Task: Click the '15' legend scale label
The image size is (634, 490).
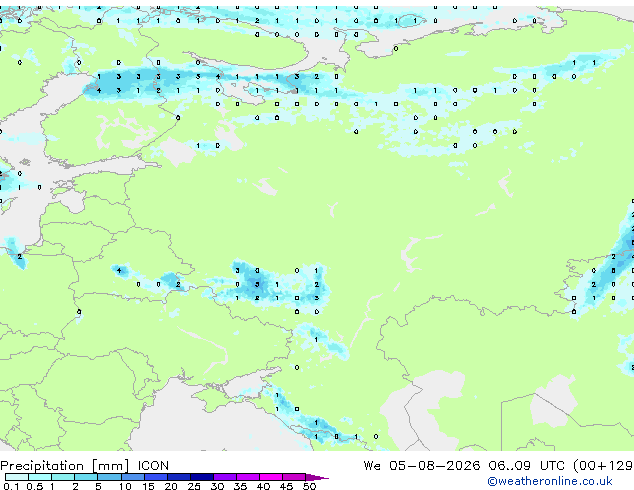Action: coord(148,486)
